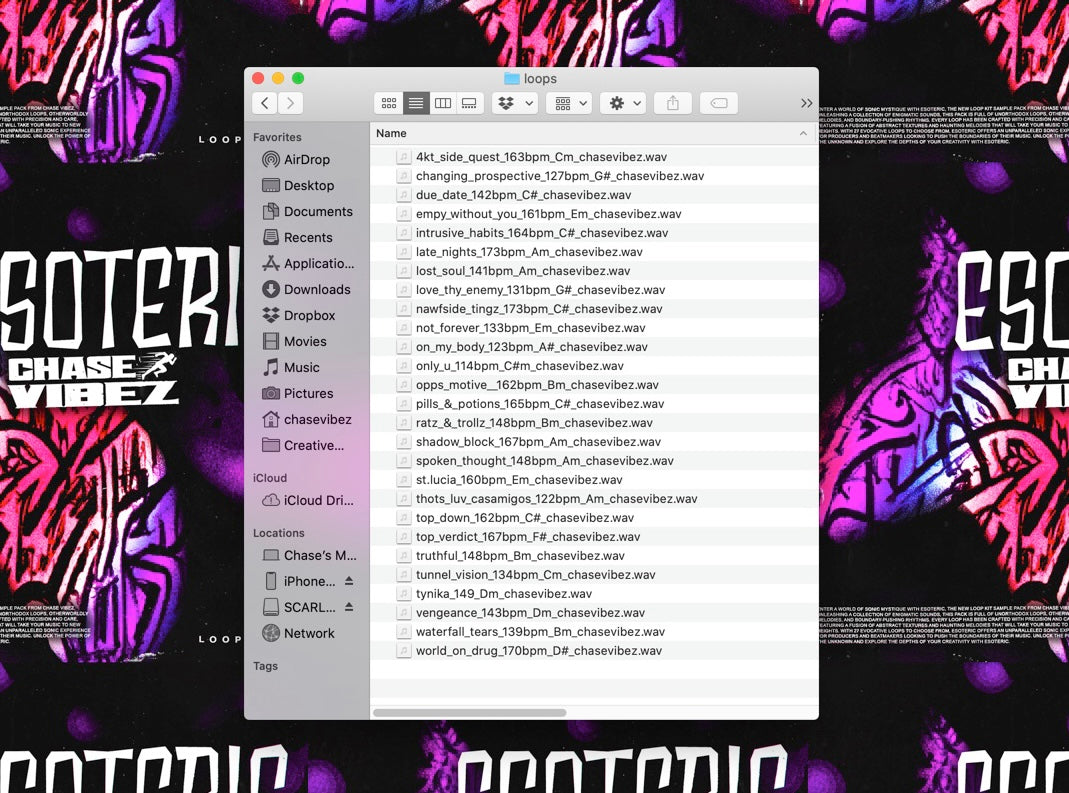Open the gear action menu
The width and height of the screenshot is (1069, 793).
tap(624, 104)
